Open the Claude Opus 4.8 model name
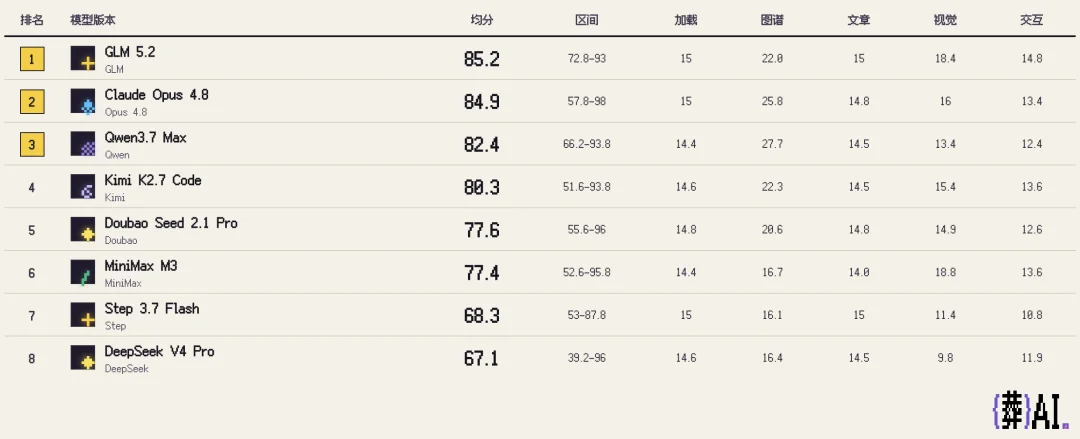This screenshot has height=439, width=1080. click(x=156, y=95)
